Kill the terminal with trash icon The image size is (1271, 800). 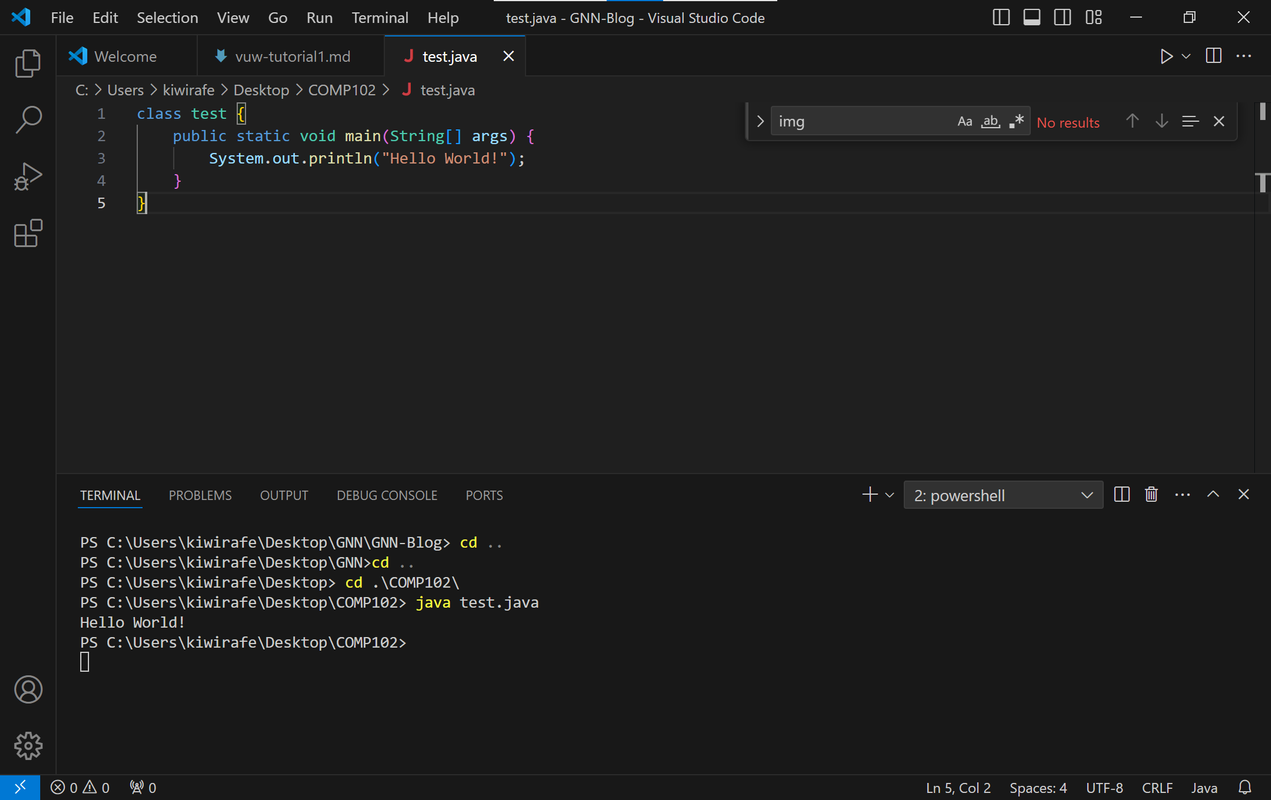pyautogui.click(x=1151, y=494)
